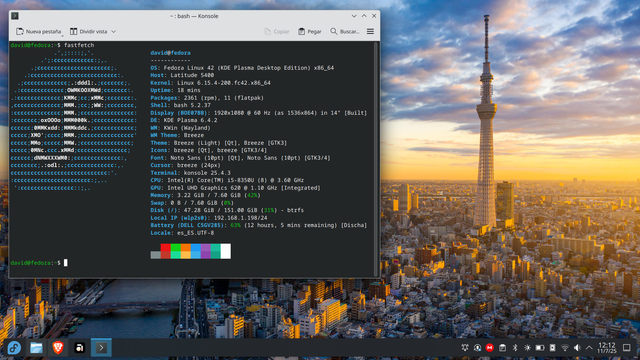Open the 12:12 clock calendar
Viewport: 640px width, 360px height.
607,348
